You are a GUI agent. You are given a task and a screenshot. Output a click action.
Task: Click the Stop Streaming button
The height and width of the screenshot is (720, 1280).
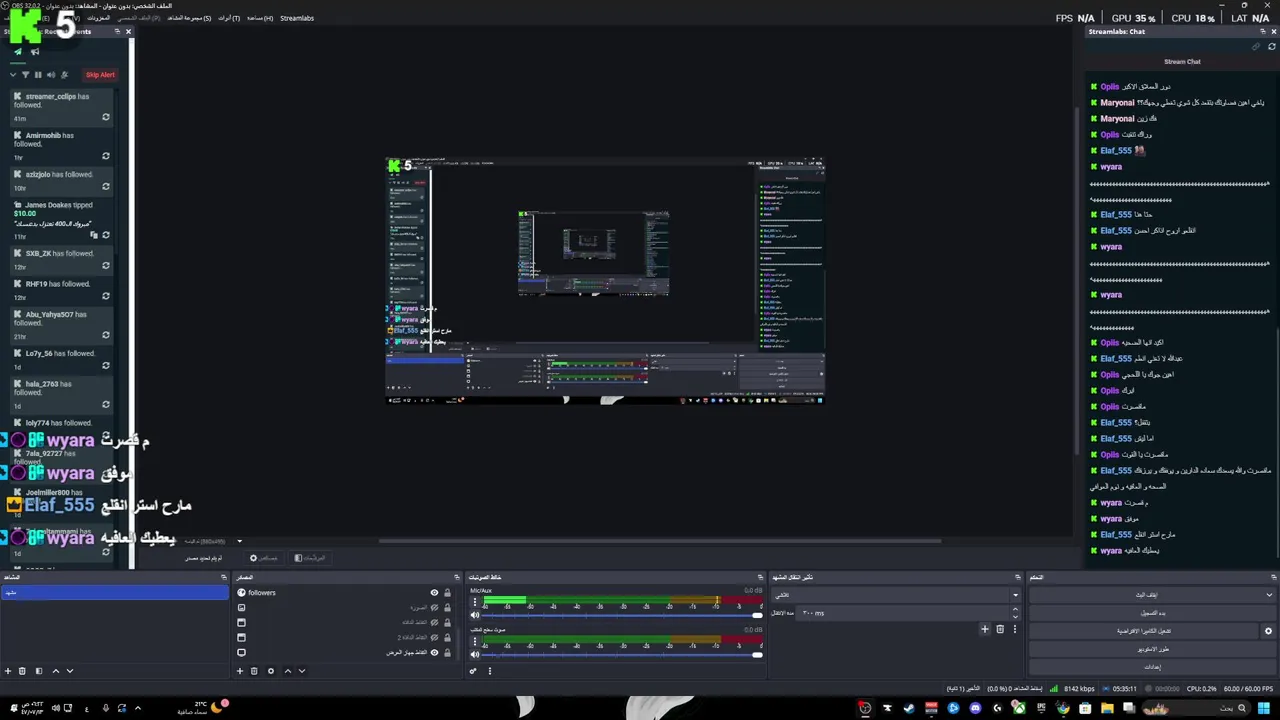pyautogui.click(x=1146, y=595)
